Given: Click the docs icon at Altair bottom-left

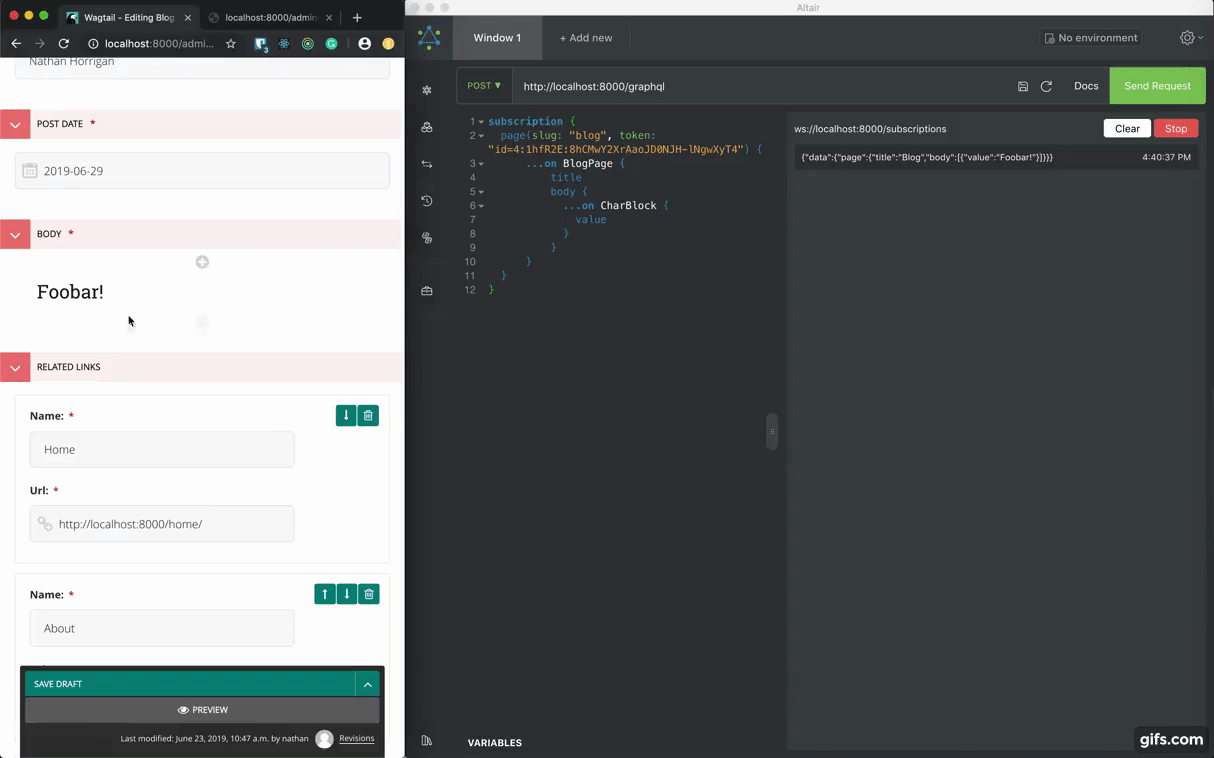Looking at the screenshot, I should (x=427, y=741).
